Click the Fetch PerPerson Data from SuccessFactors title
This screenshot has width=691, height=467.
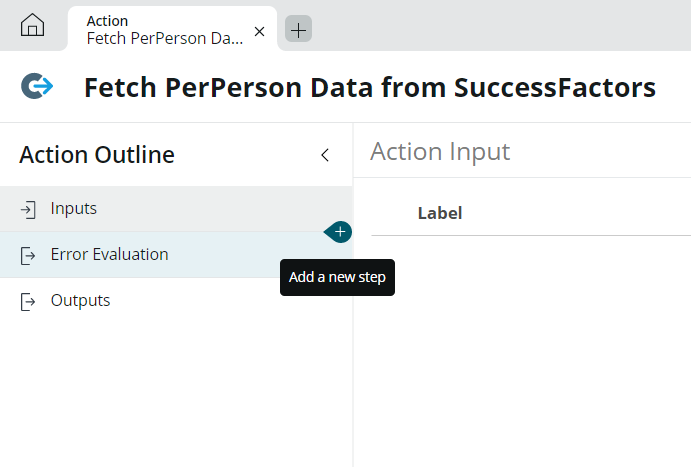(x=370, y=87)
